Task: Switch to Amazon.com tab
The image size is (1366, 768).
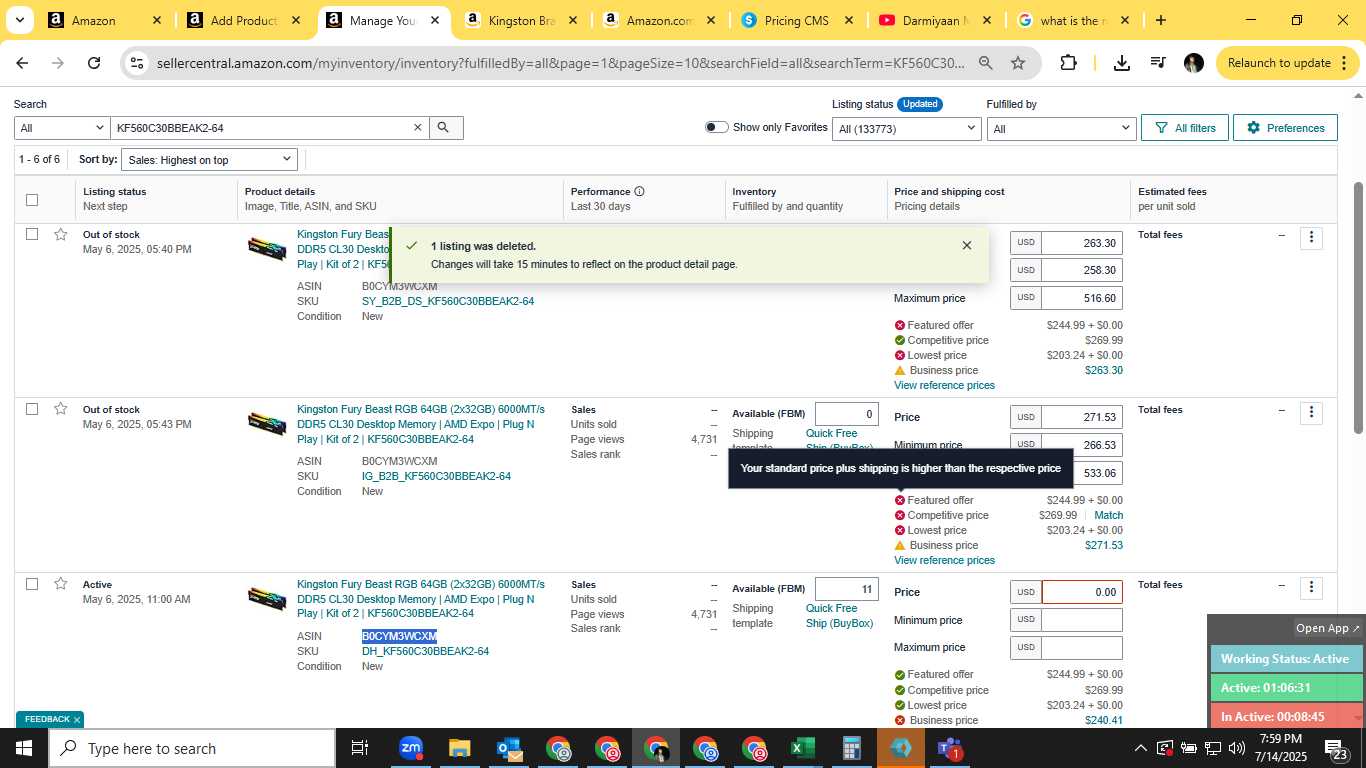Action: point(660,20)
